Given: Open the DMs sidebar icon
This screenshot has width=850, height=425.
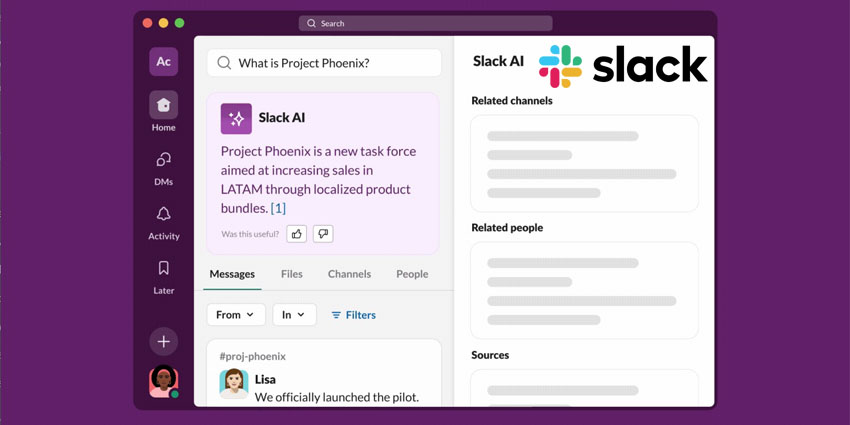Looking at the screenshot, I should click(x=164, y=159).
